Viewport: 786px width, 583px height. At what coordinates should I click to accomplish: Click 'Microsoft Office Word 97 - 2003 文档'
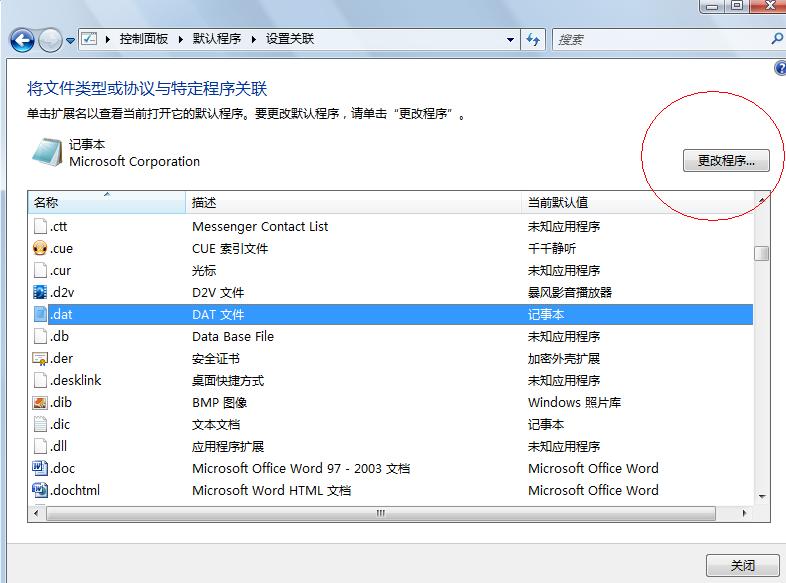point(301,468)
